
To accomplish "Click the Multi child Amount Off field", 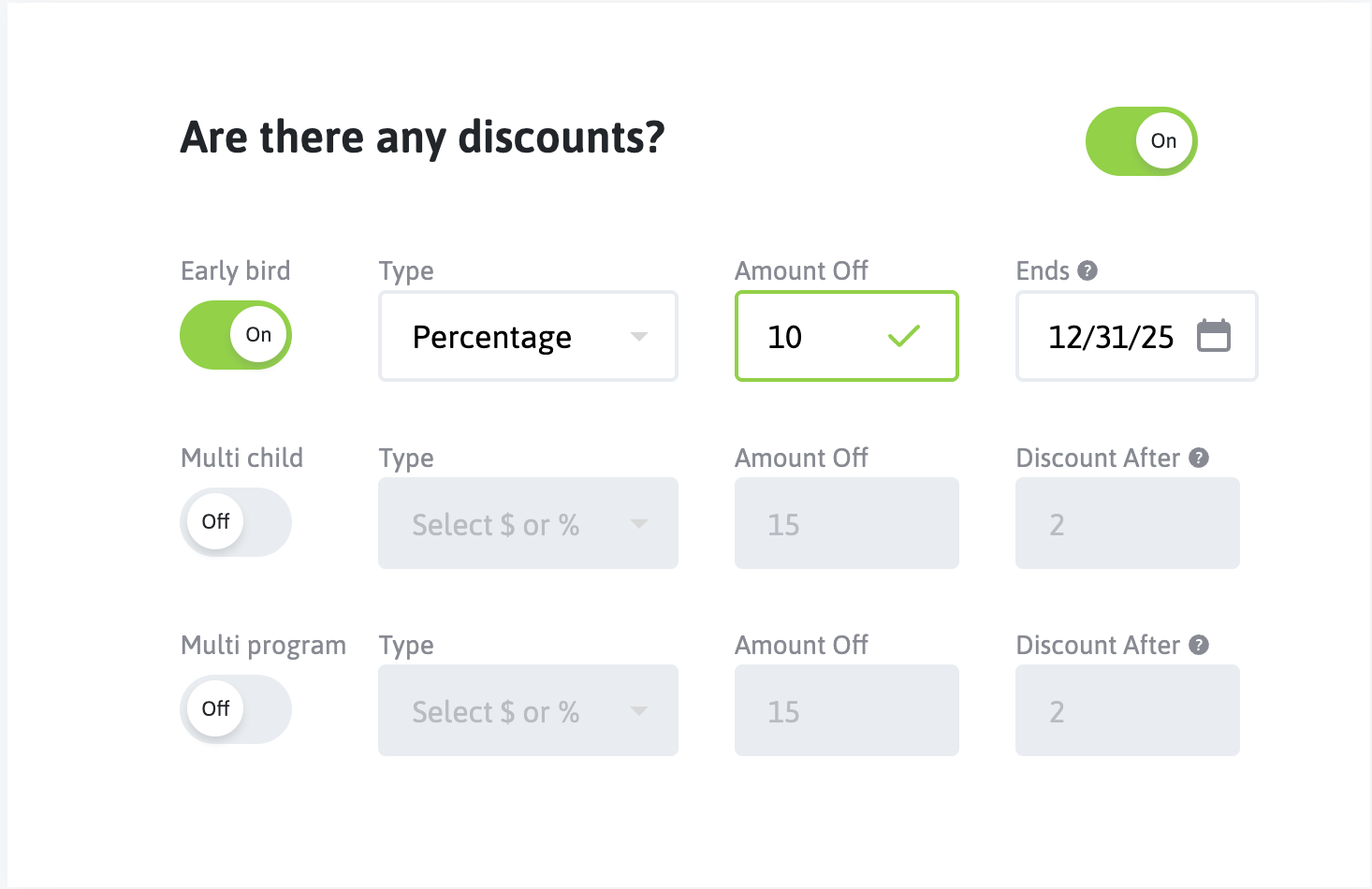I will pyautogui.click(x=846, y=523).
